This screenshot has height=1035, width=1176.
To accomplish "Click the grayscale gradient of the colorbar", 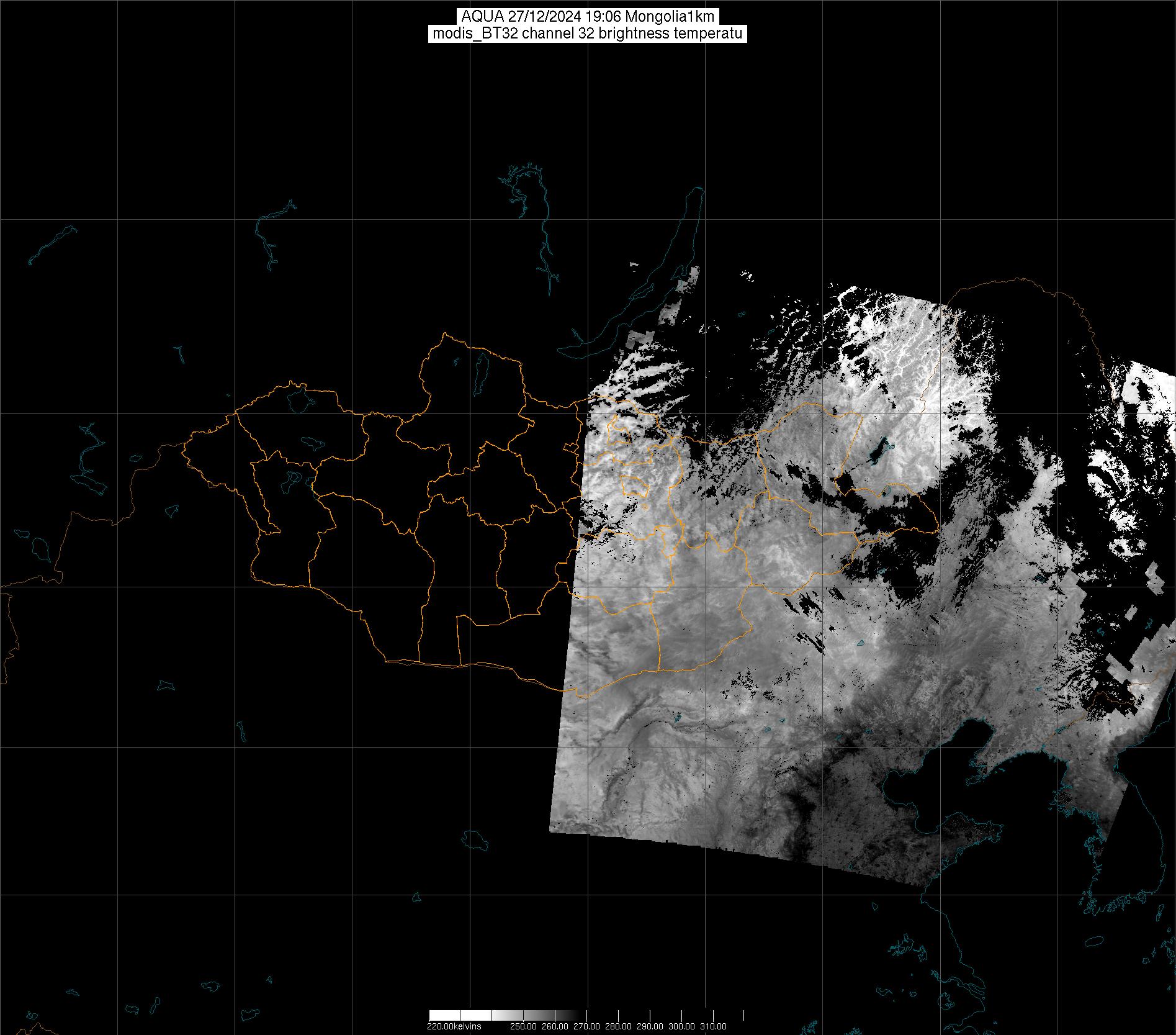I will click(586, 1016).
